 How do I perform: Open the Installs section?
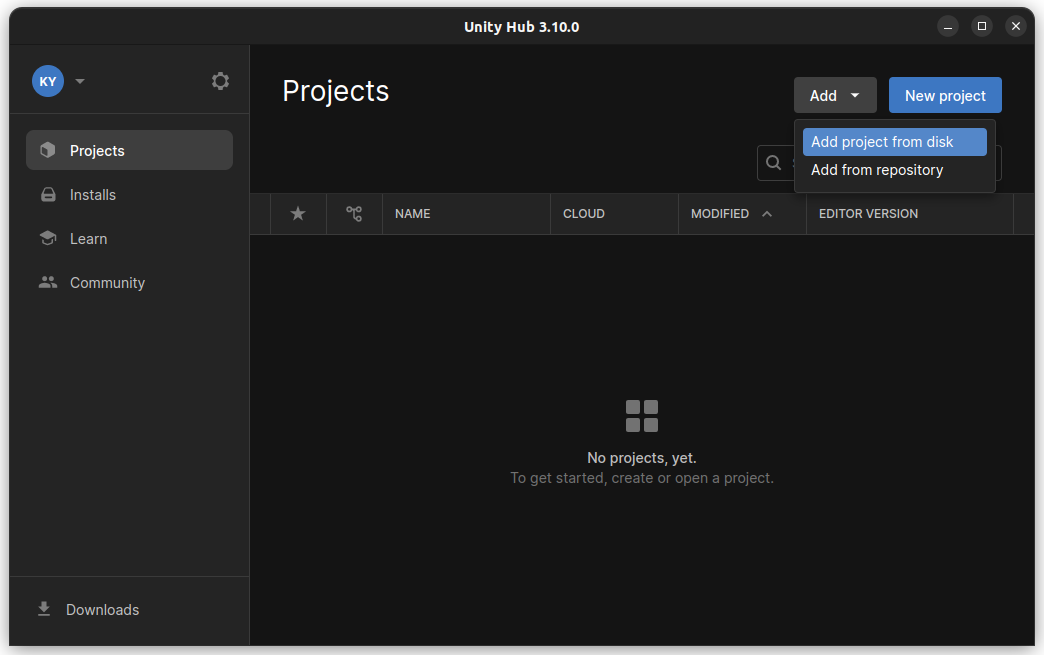[129, 194]
